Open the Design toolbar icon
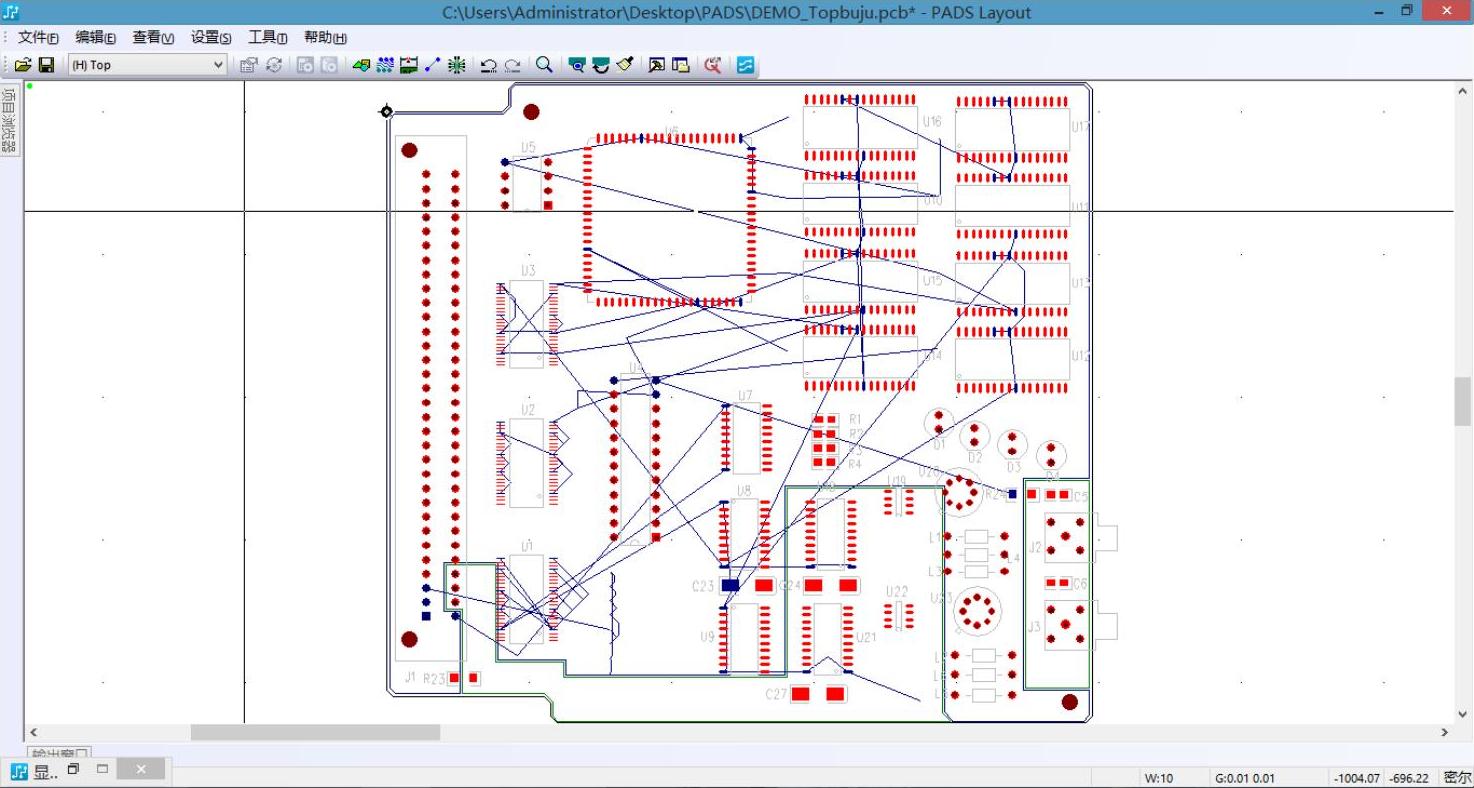 (385, 65)
